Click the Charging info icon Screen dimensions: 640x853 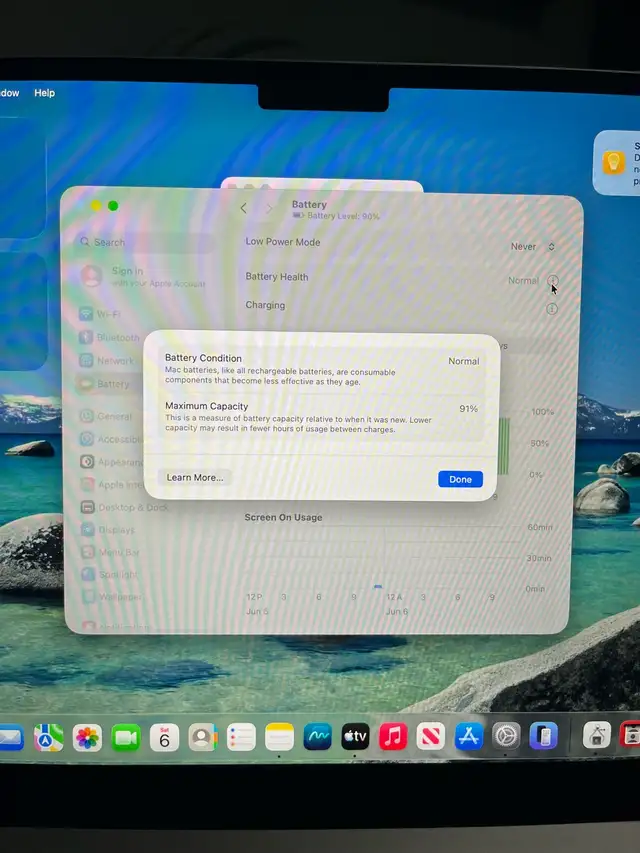552,309
